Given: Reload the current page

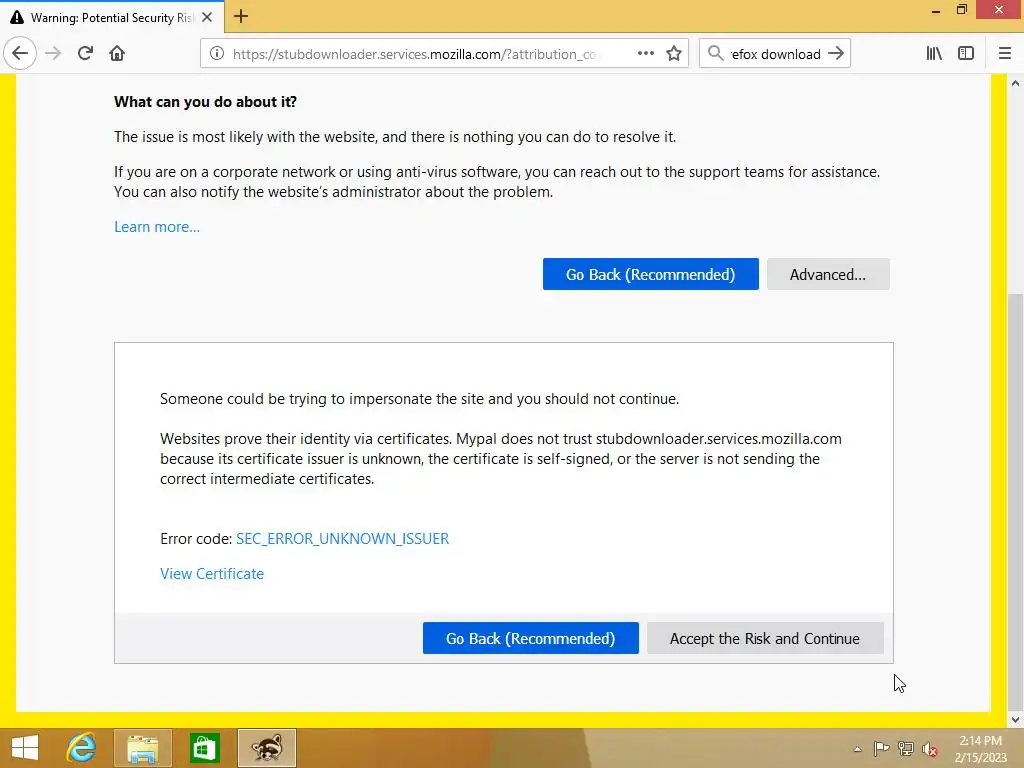Looking at the screenshot, I should [x=85, y=54].
